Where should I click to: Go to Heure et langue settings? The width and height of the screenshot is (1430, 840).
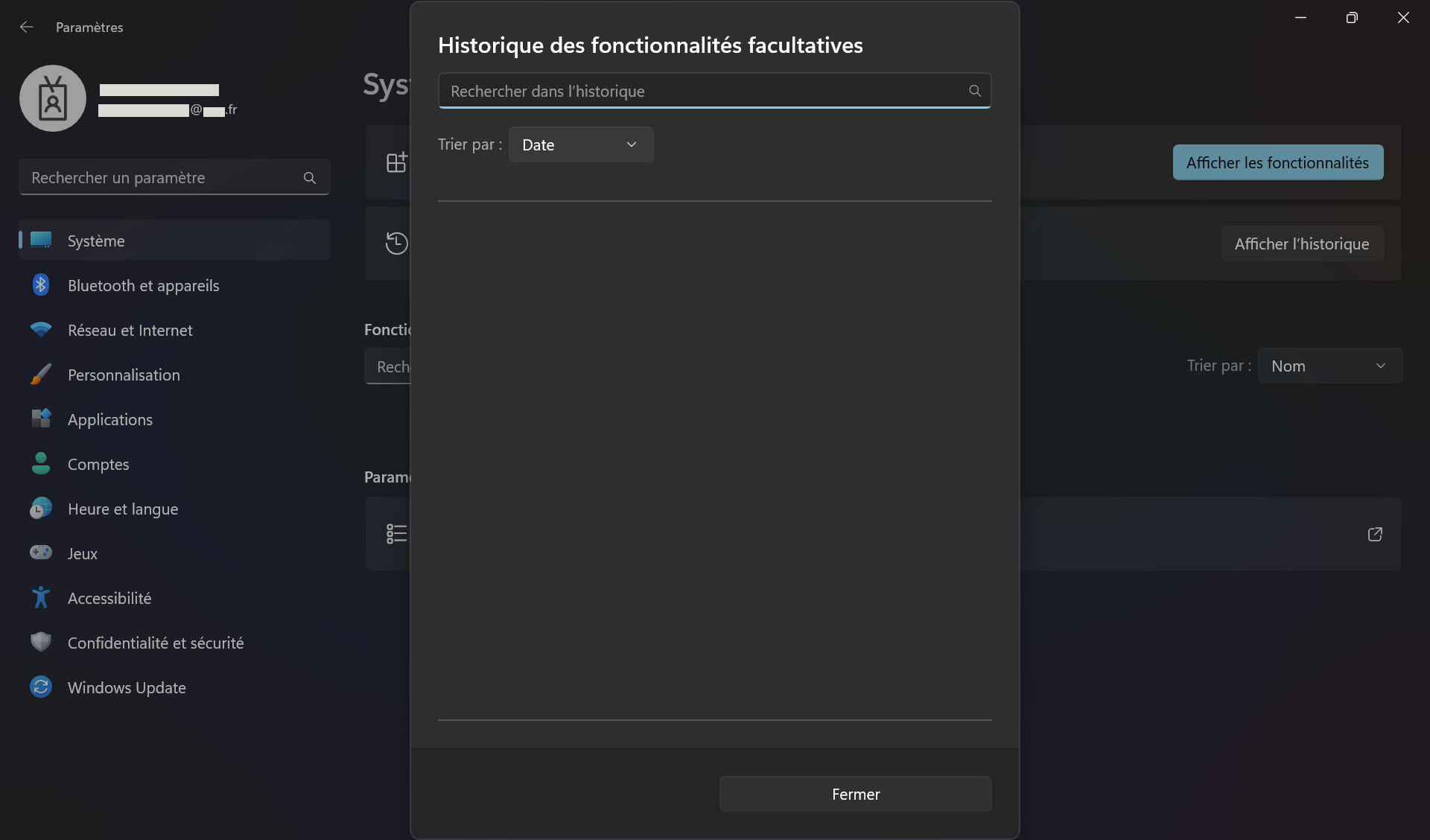pos(122,509)
